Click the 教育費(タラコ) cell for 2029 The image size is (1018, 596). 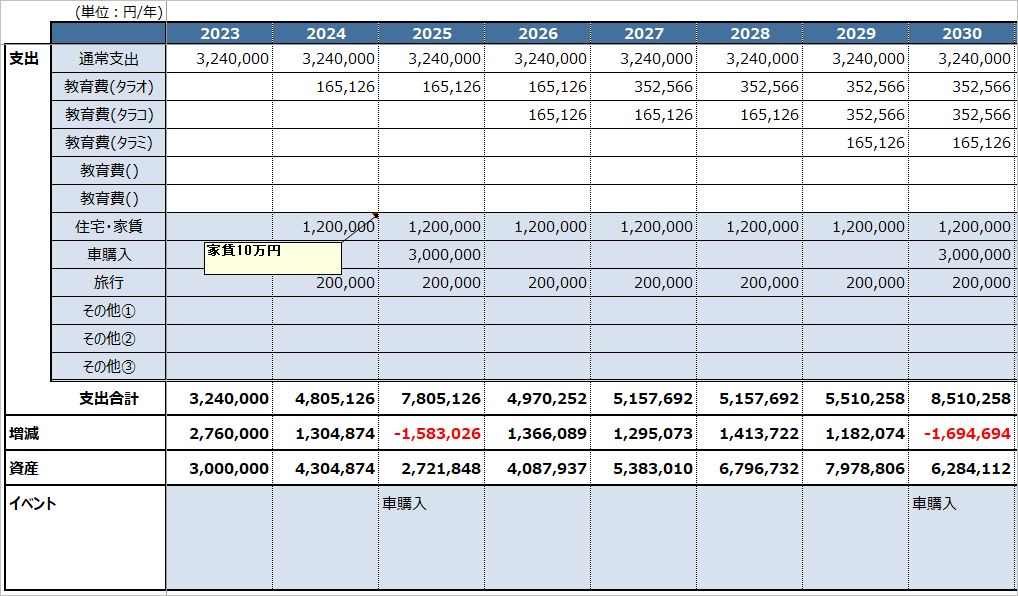[x=856, y=115]
